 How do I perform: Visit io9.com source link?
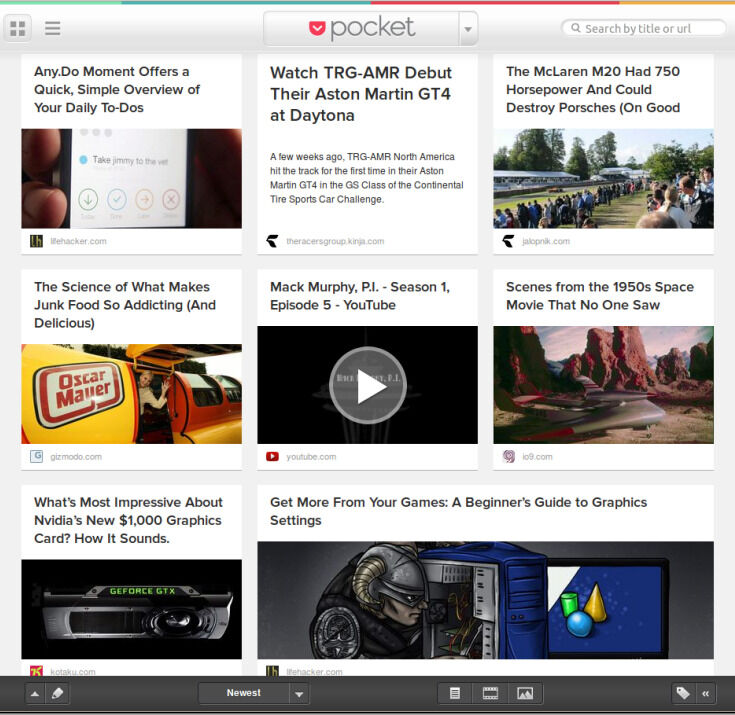537,456
